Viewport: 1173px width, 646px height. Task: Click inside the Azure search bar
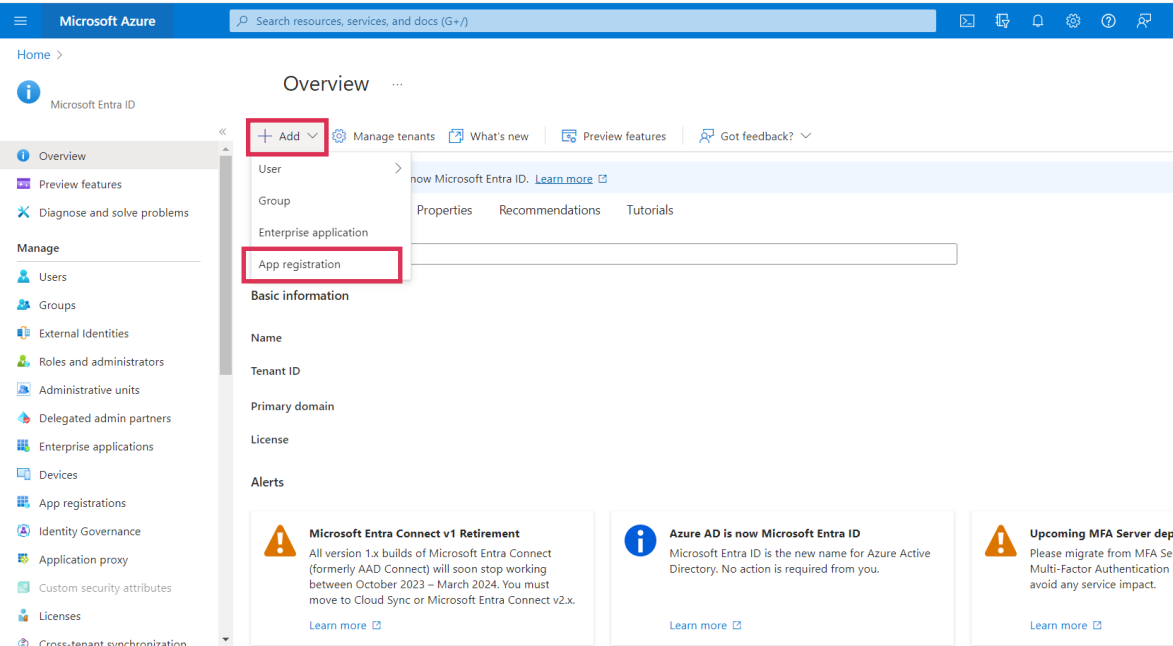(582, 20)
